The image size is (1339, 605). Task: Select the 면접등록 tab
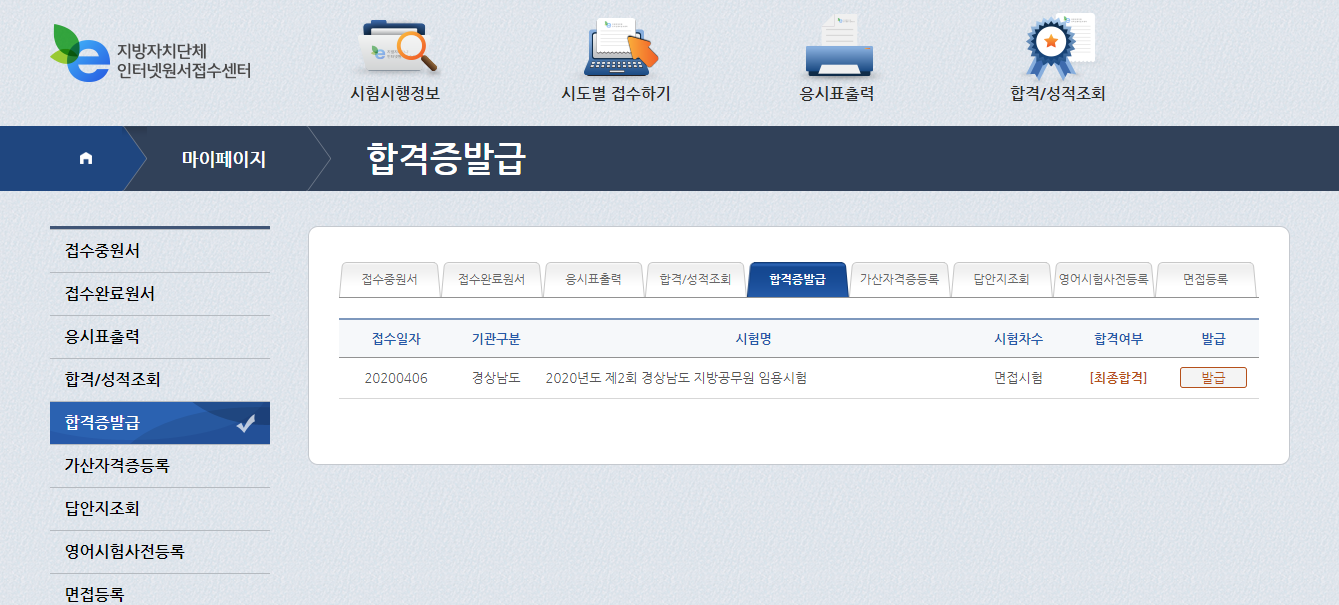(x=1205, y=280)
